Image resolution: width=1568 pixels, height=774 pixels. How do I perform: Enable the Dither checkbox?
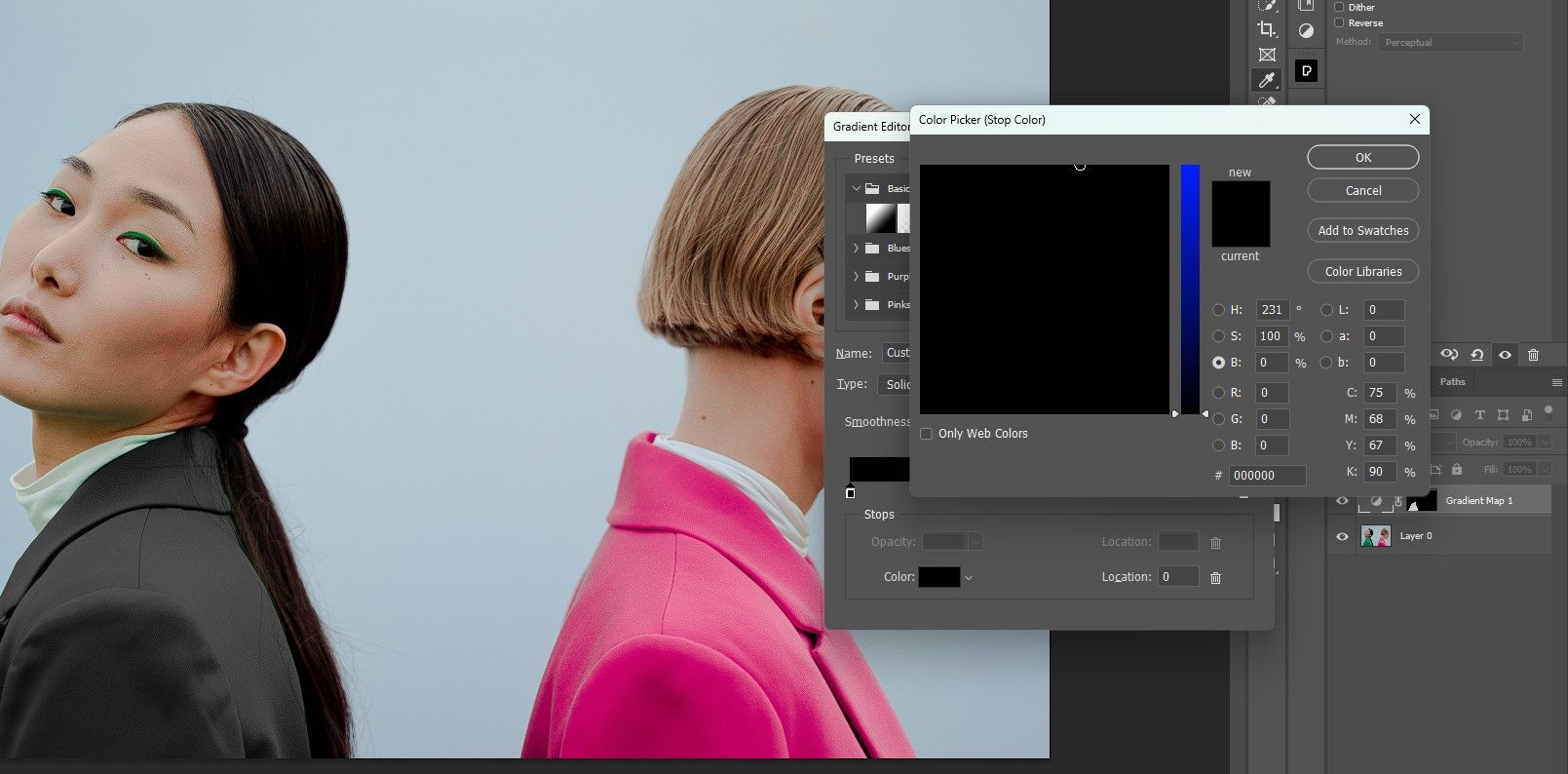[x=1339, y=7]
